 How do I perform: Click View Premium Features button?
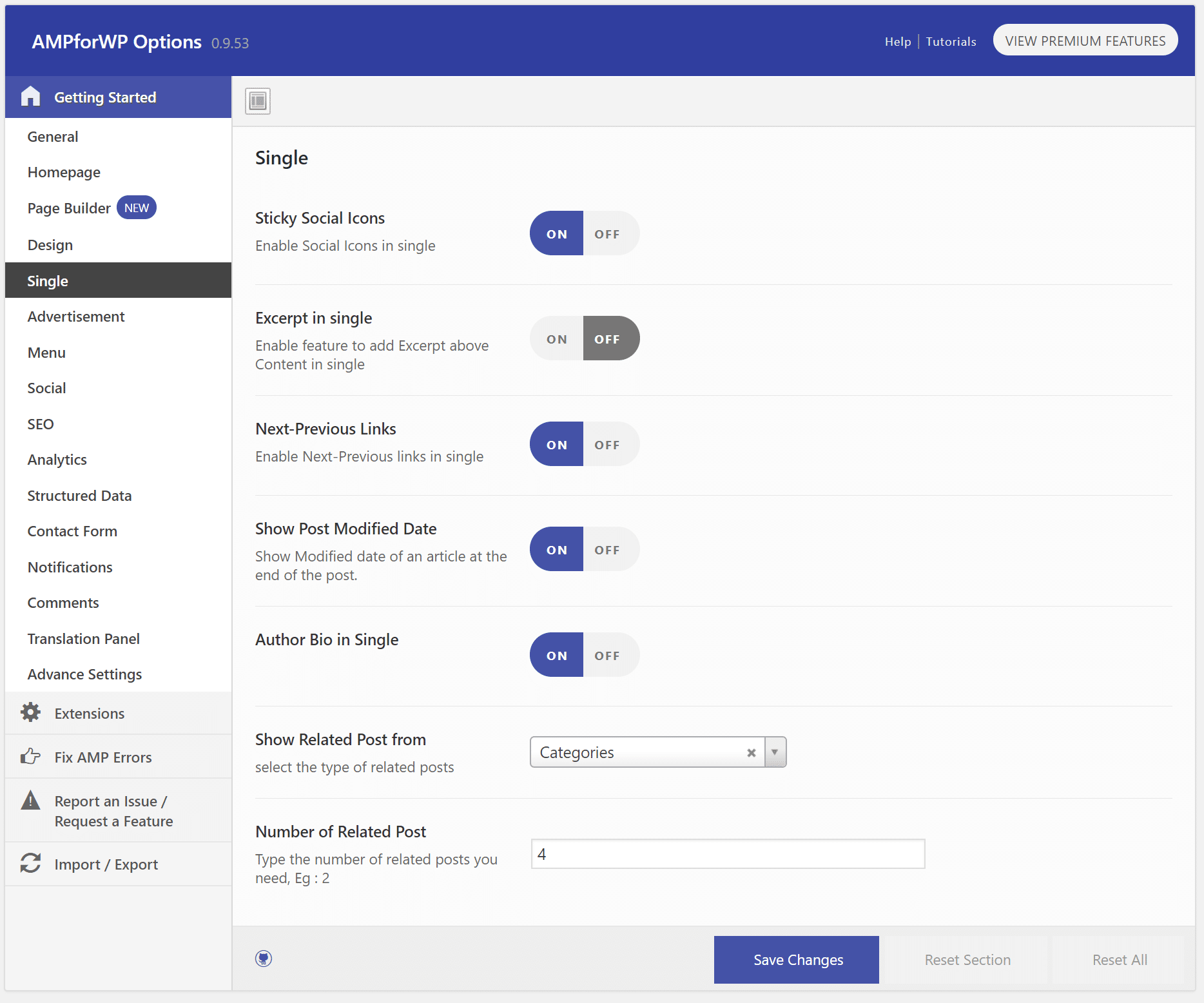pos(1085,41)
